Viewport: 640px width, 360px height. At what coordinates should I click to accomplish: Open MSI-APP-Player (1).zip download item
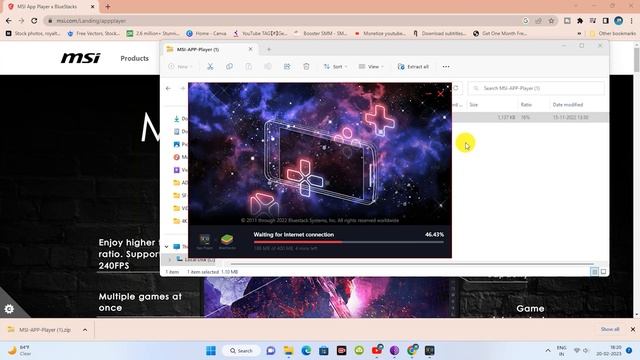point(40,330)
